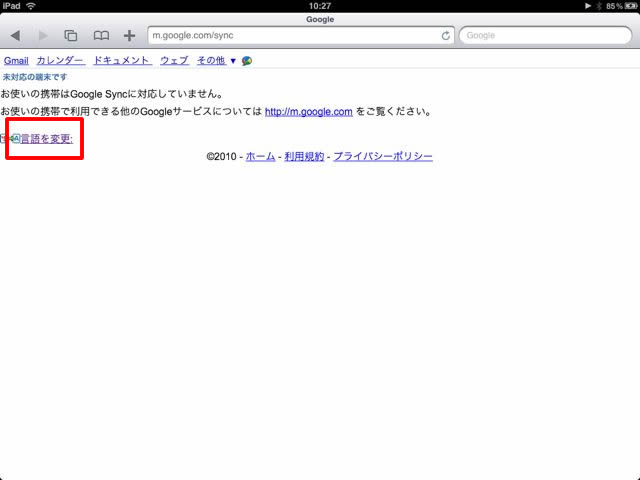Focus the Google search field
The height and width of the screenshot is (480, 640).
click(546, 36)
